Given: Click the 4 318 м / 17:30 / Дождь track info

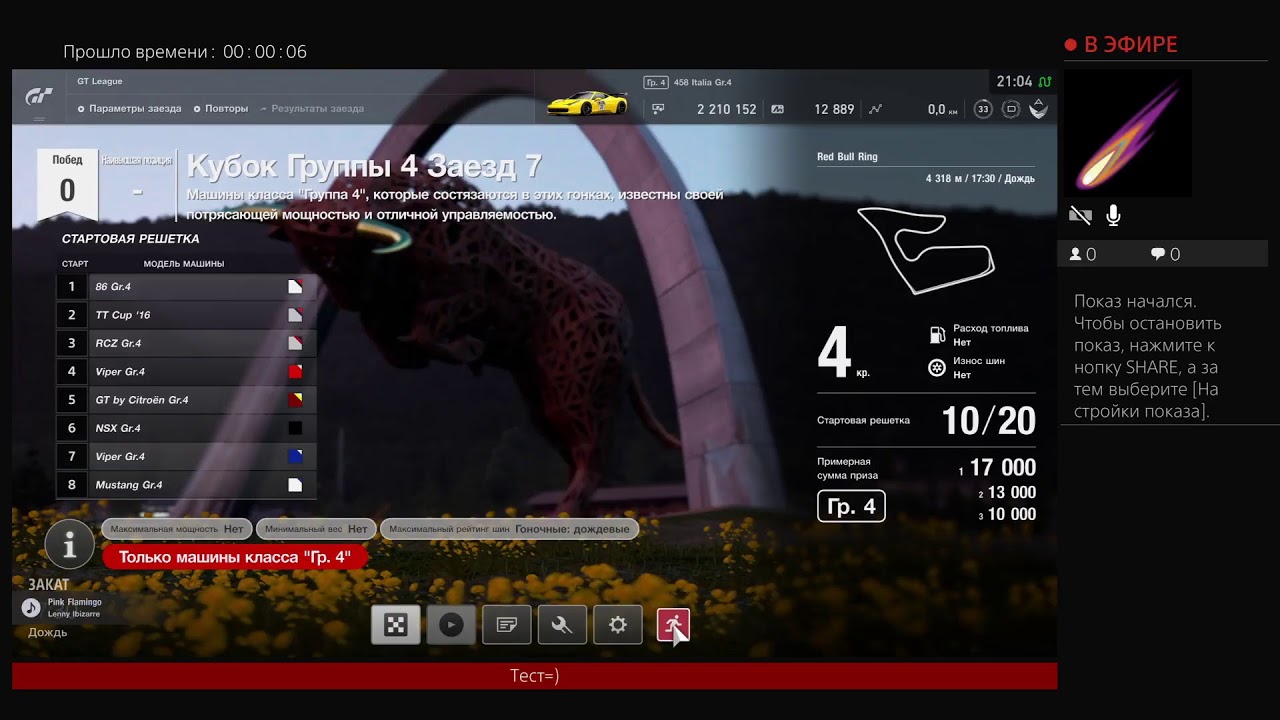Looking at the screenshot, I should [980, 179].
